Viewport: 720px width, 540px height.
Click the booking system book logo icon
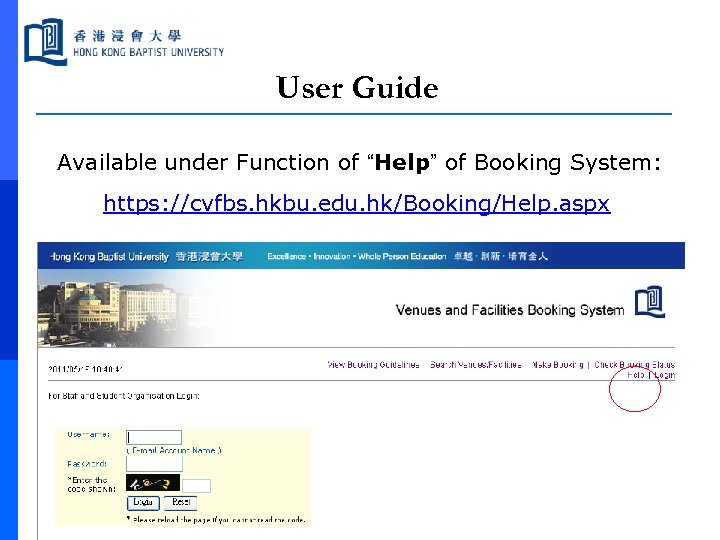[x=650, y=302]
